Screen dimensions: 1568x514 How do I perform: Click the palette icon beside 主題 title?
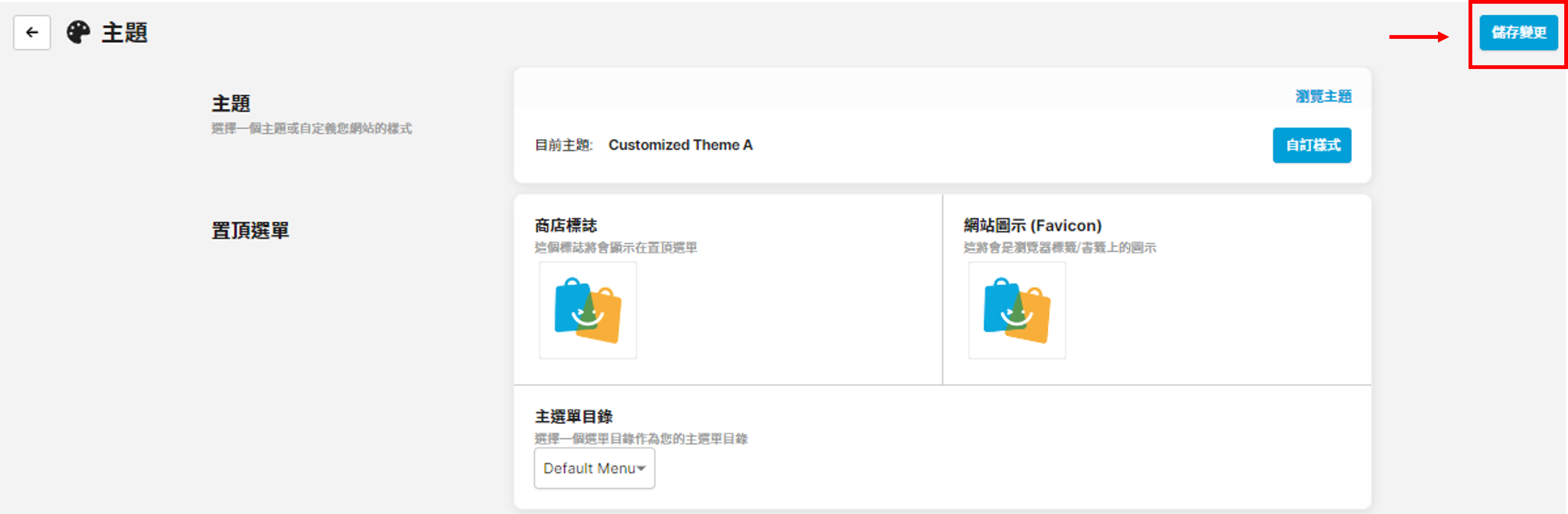[78, 32]
